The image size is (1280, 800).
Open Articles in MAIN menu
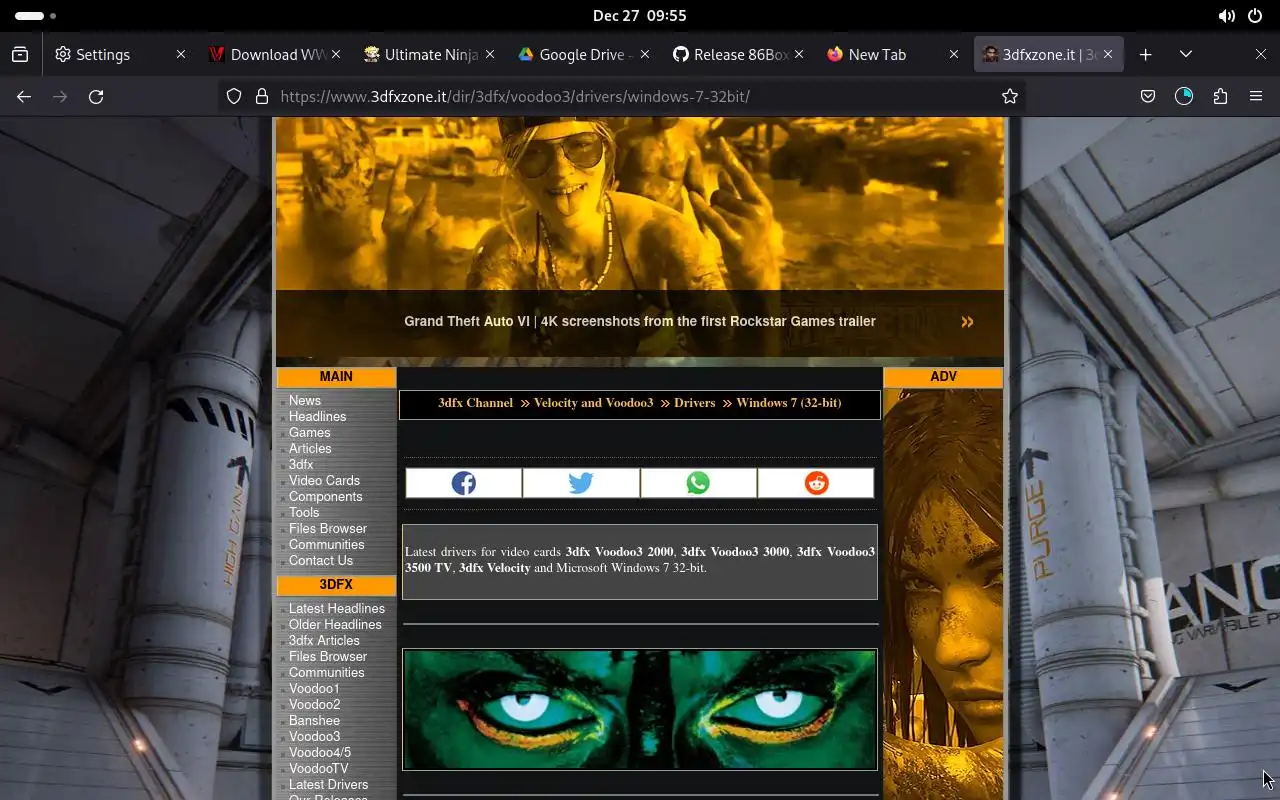pos(310,449)
